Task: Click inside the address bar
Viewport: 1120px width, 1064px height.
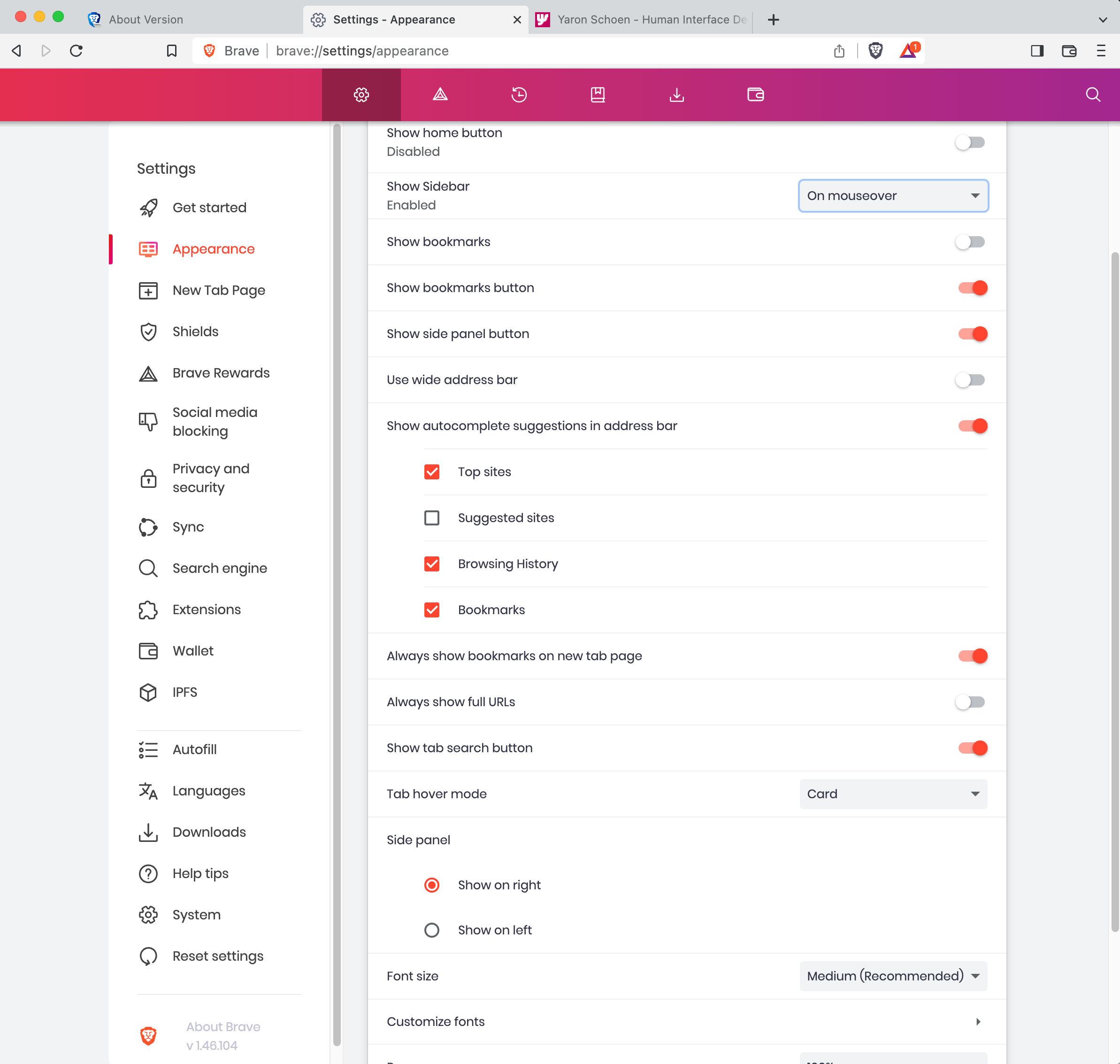Action: pyautogui.click(x=510, y=51)
